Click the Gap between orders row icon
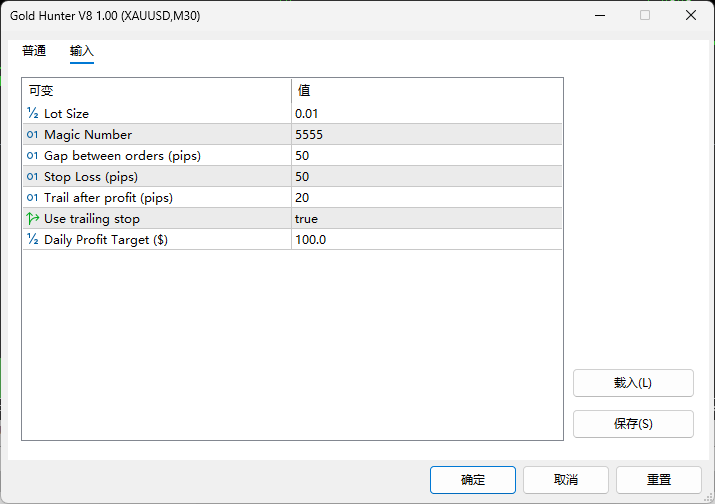 tap(32, 156)
